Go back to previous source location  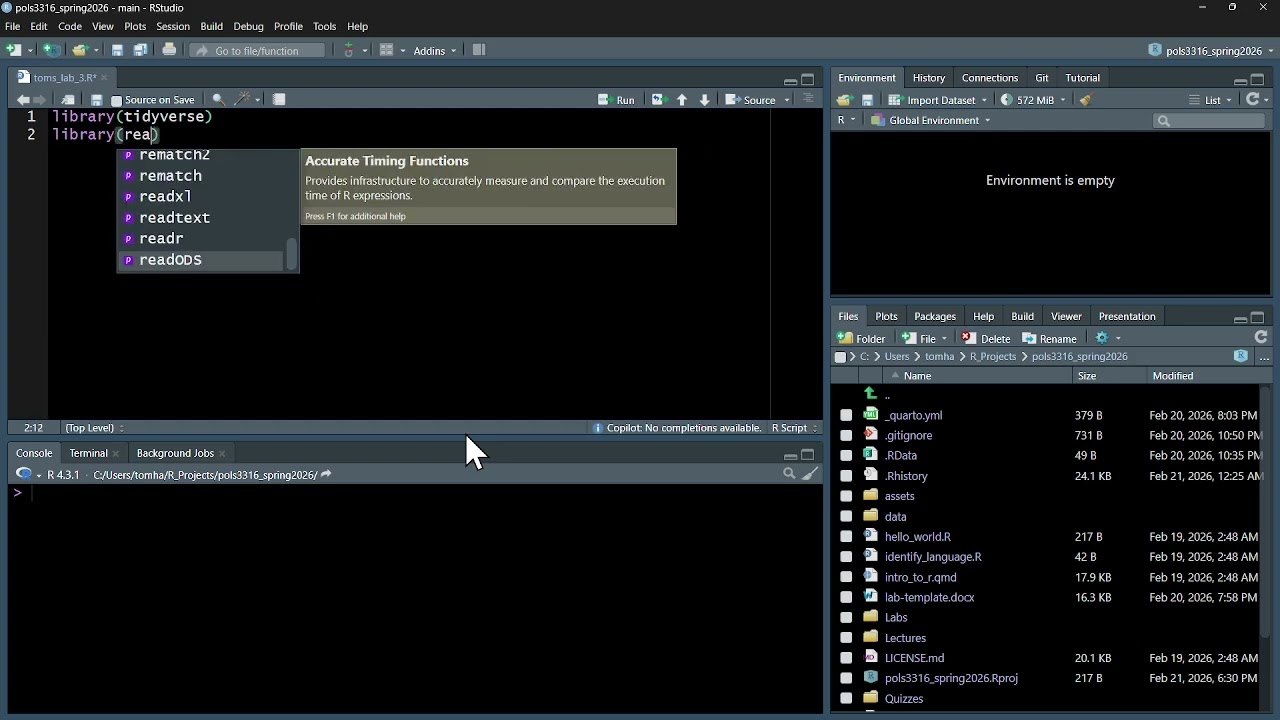pos(22,100)
